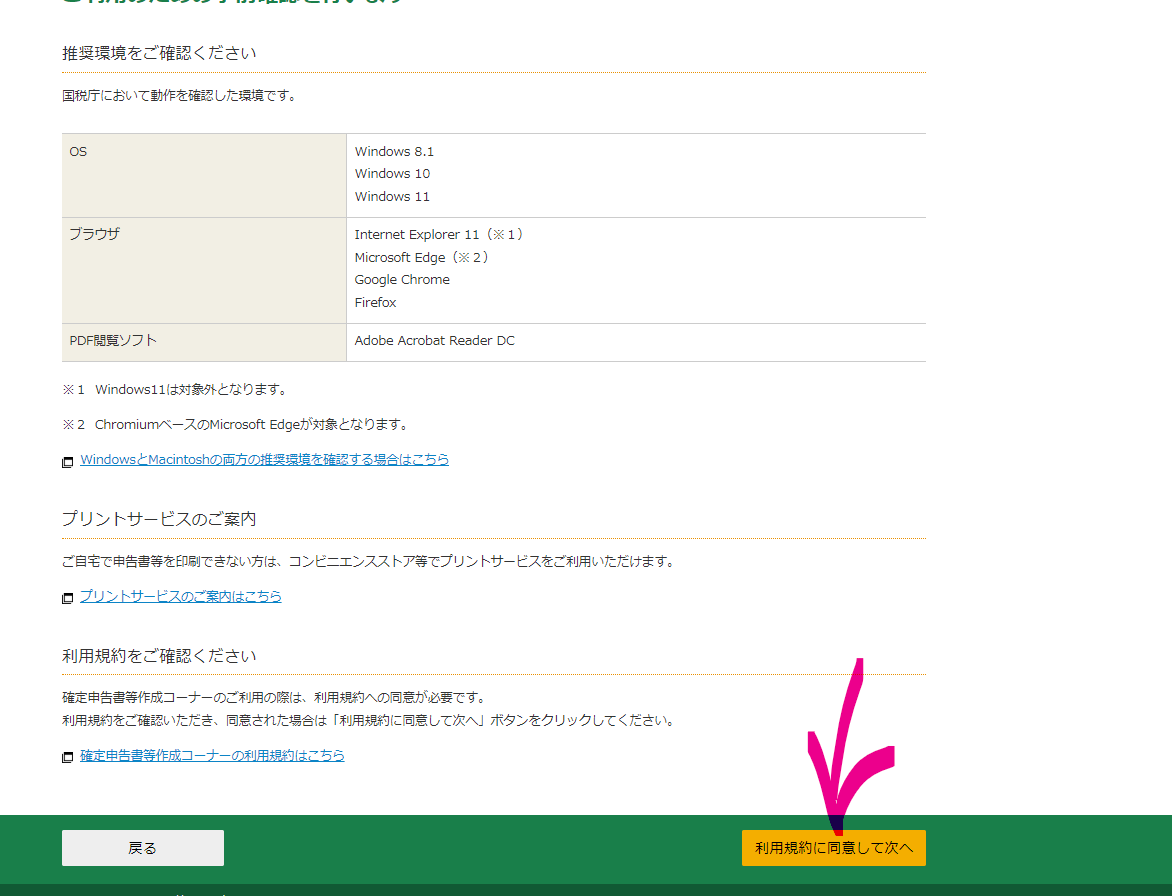The width and height of the screenshot is (1172, 896).
Task: Select Google Chrome entry
Action: (x=402, y=279)
